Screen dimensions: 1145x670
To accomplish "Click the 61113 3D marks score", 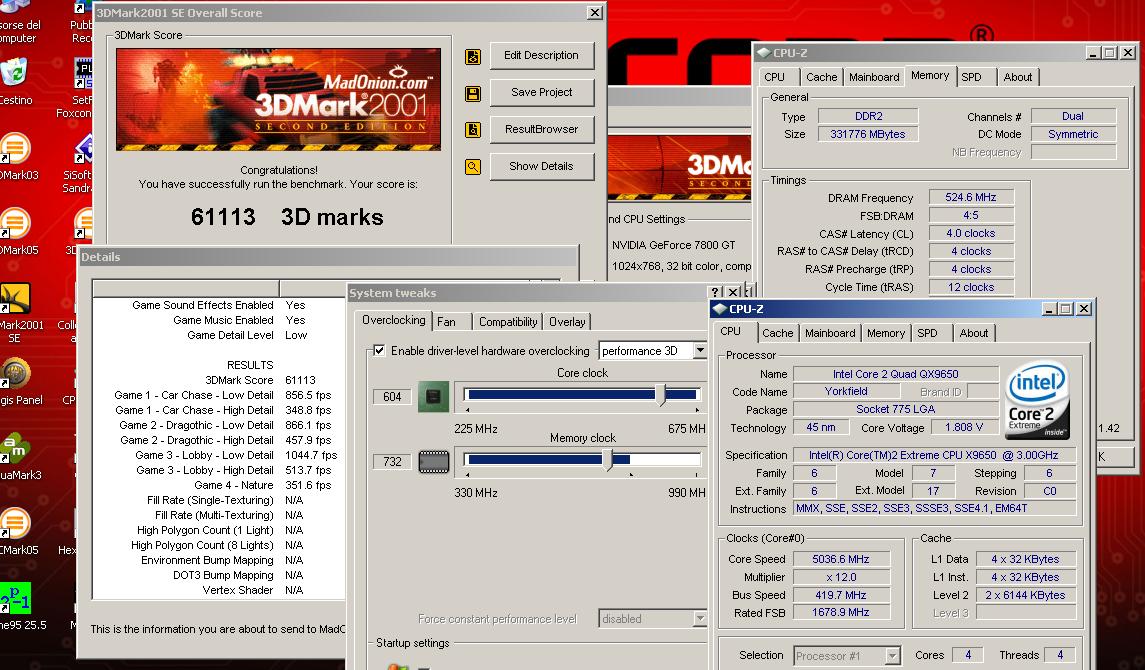I will pyautogui.click(x=286, y=217).
